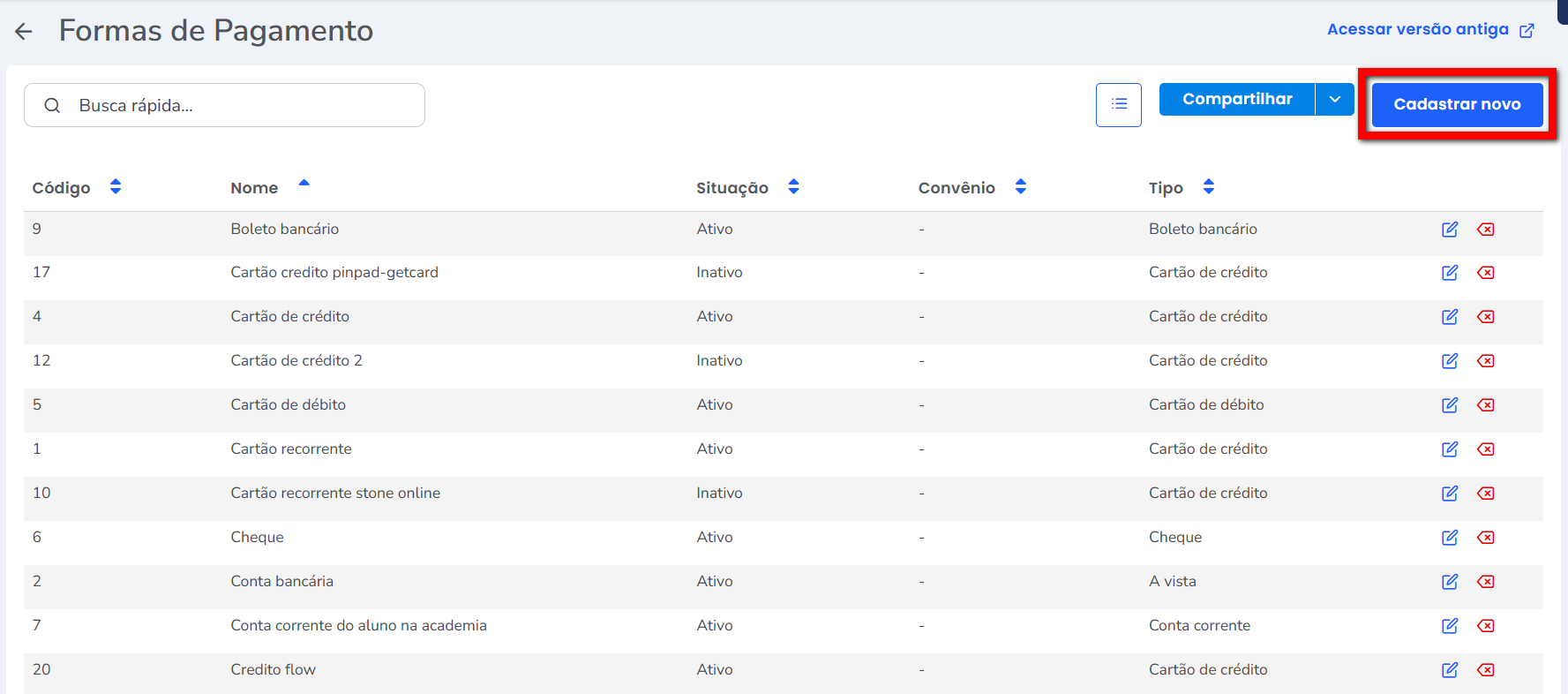Edit the Cartão recorrente stone online row
The width and height of the screenshot is (1568, 694).
point(1449,494)
